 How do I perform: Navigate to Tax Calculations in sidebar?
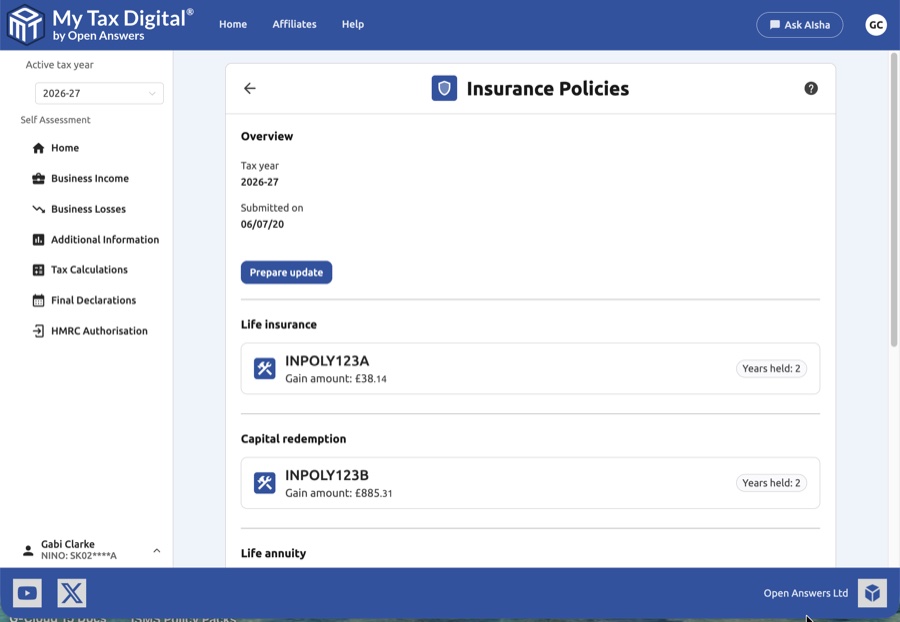tap(89, 270)
